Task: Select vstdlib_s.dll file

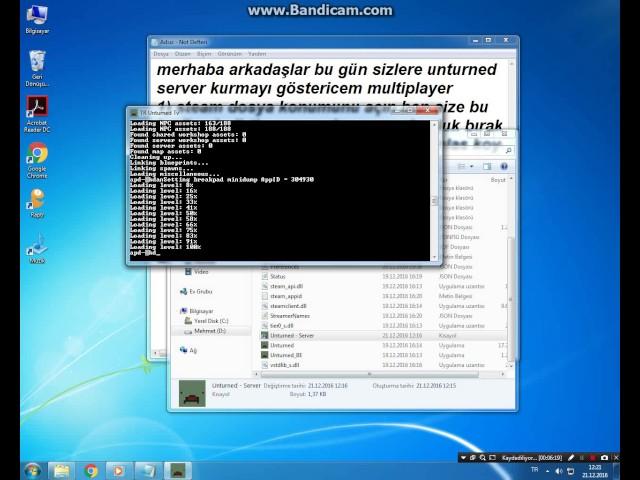Action: click(x=383, y=365)
